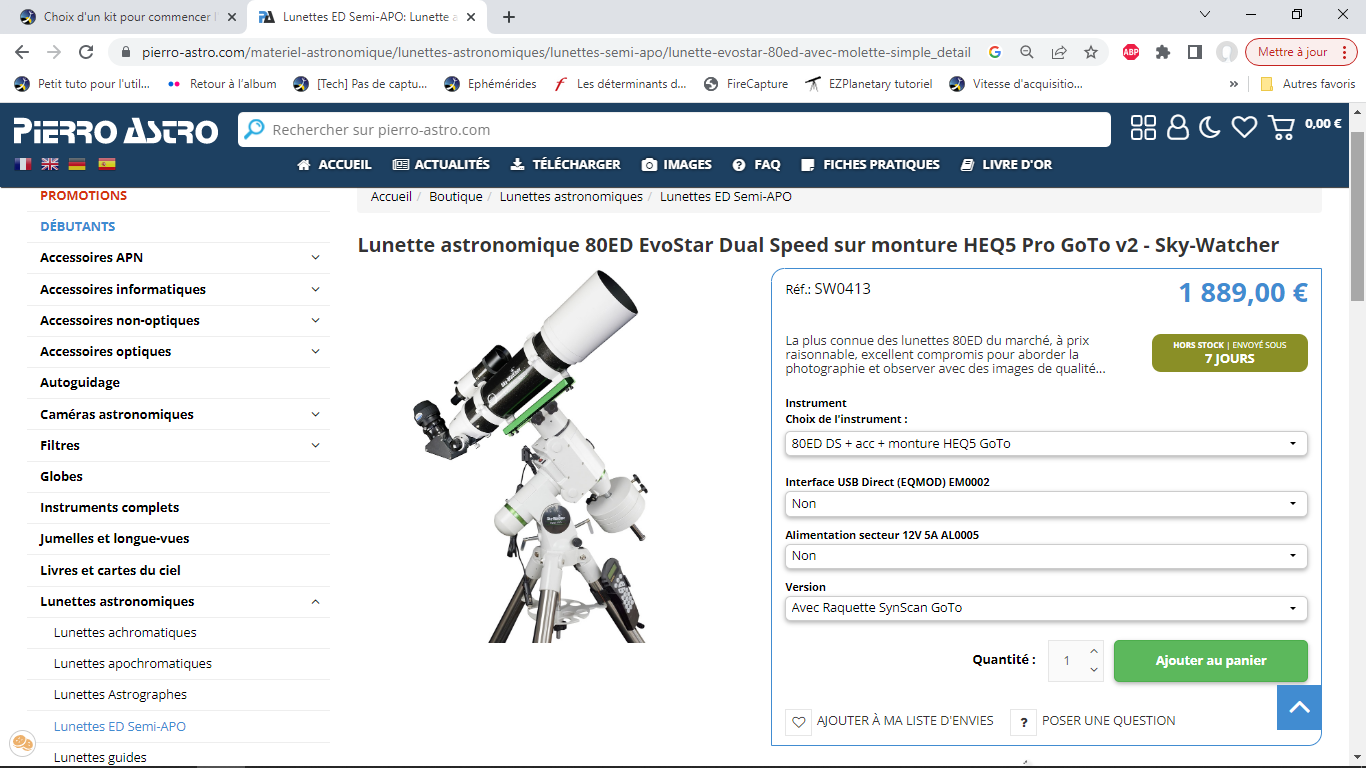This screenshot has height=768, width=1366.
Task: Click the 'Rechercher sur pierro-astro.com' search field
Action: click(674, 130)
